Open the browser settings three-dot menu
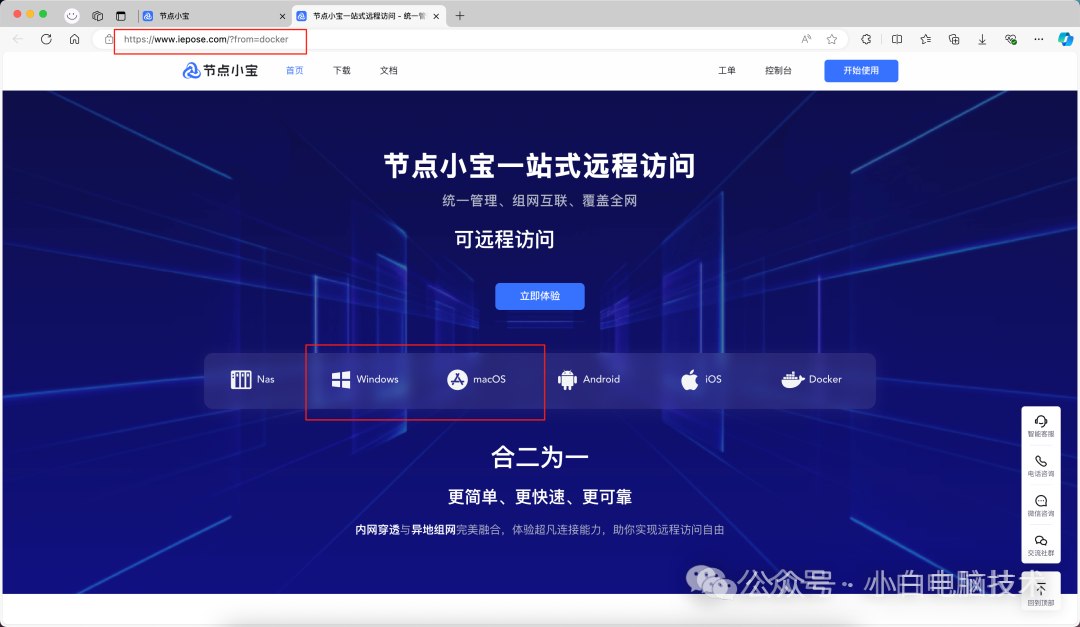This screenshot has height=627, width=1080. pyautogui.click(x=1037, y=41)
